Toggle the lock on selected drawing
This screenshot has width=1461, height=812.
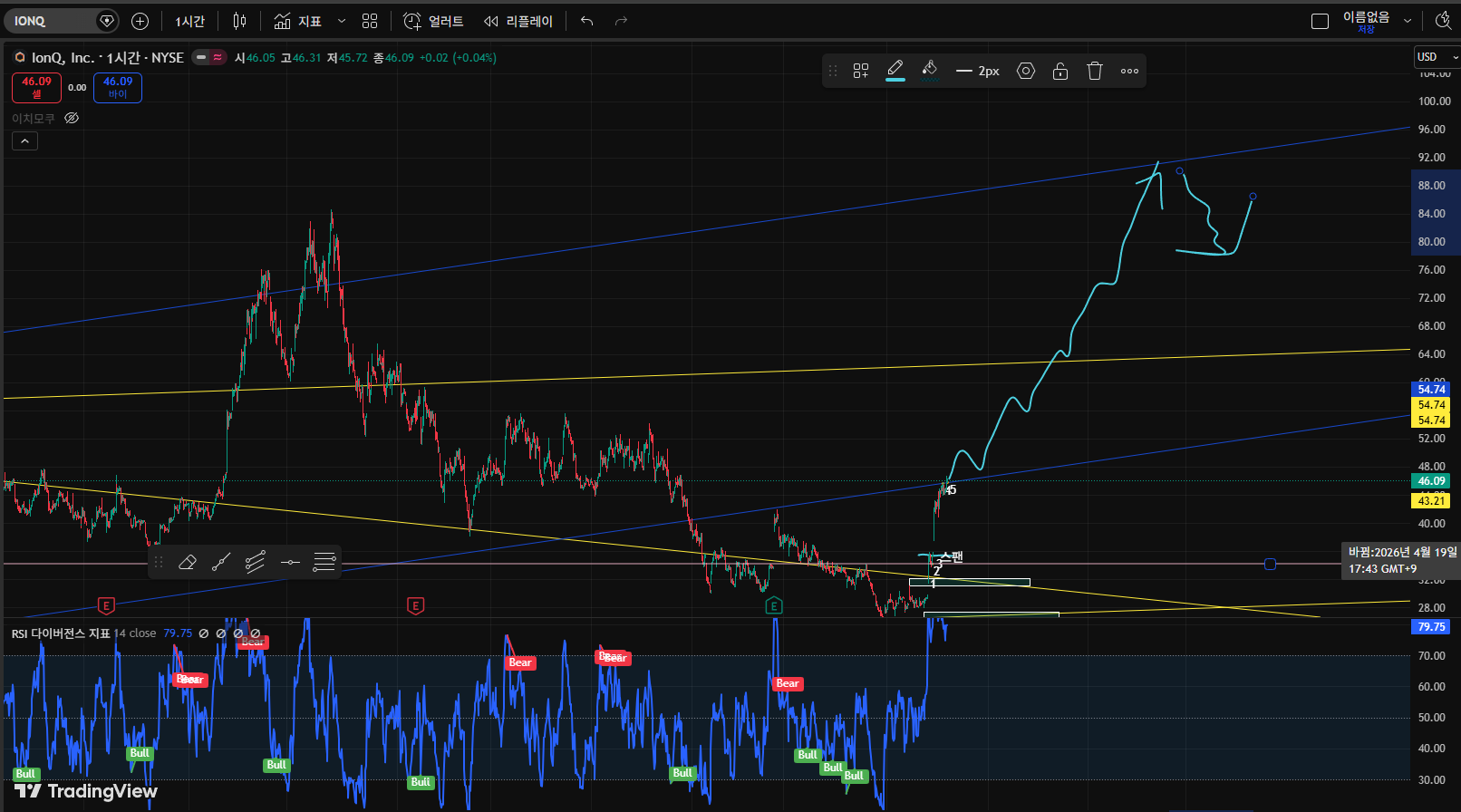pyautogui.click(x=1060, y=71)
